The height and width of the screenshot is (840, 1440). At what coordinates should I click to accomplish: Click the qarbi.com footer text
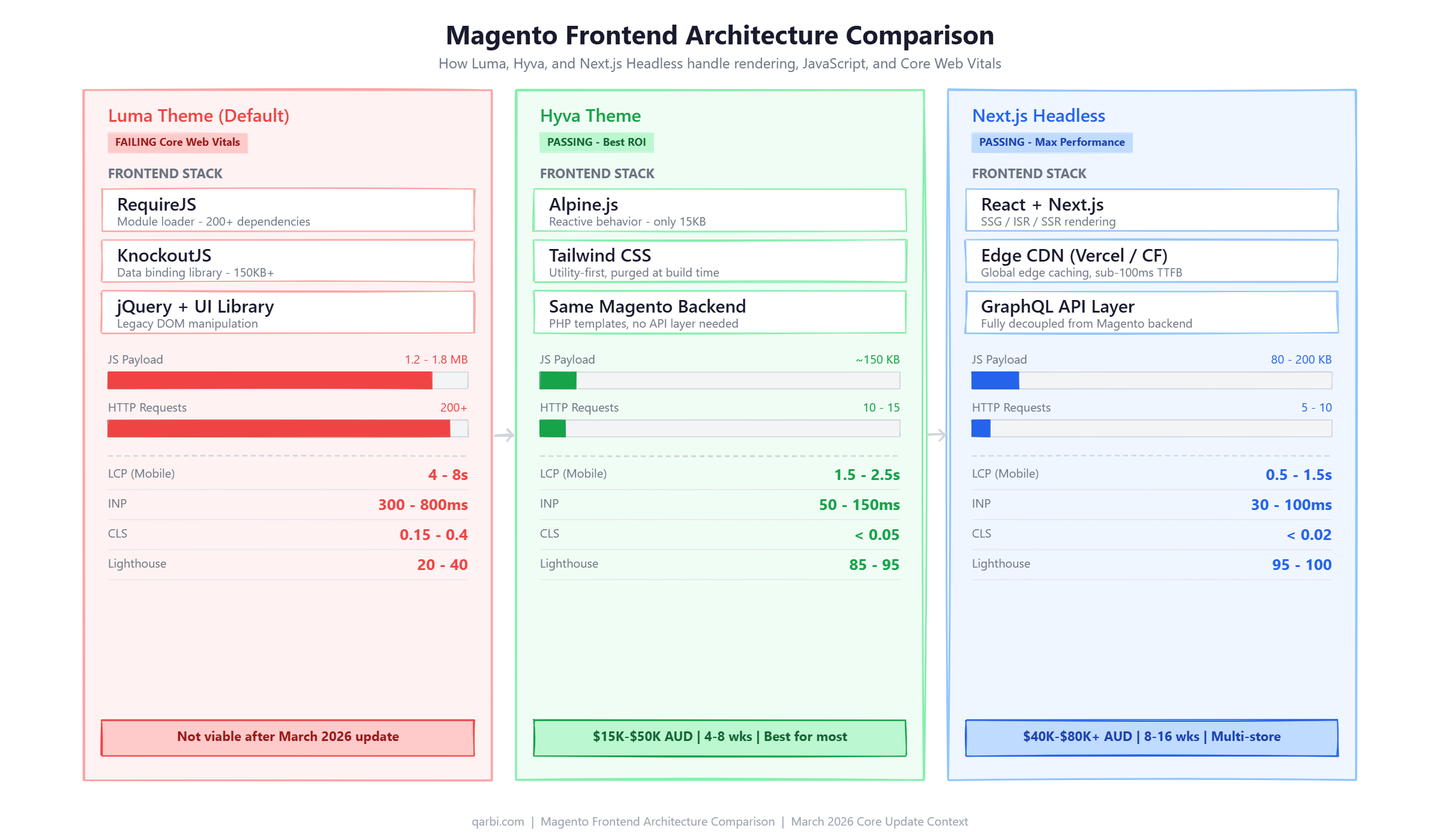(498, 822)
